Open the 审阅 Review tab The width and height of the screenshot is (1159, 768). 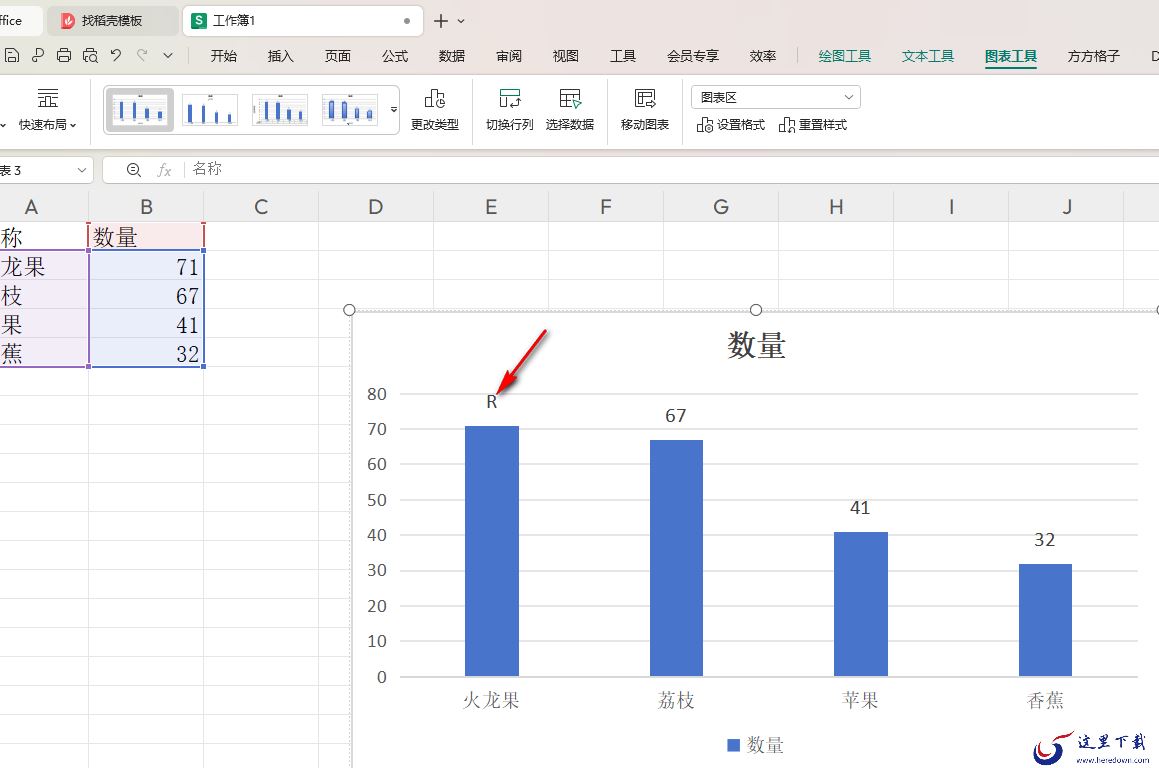coord(509,56)
